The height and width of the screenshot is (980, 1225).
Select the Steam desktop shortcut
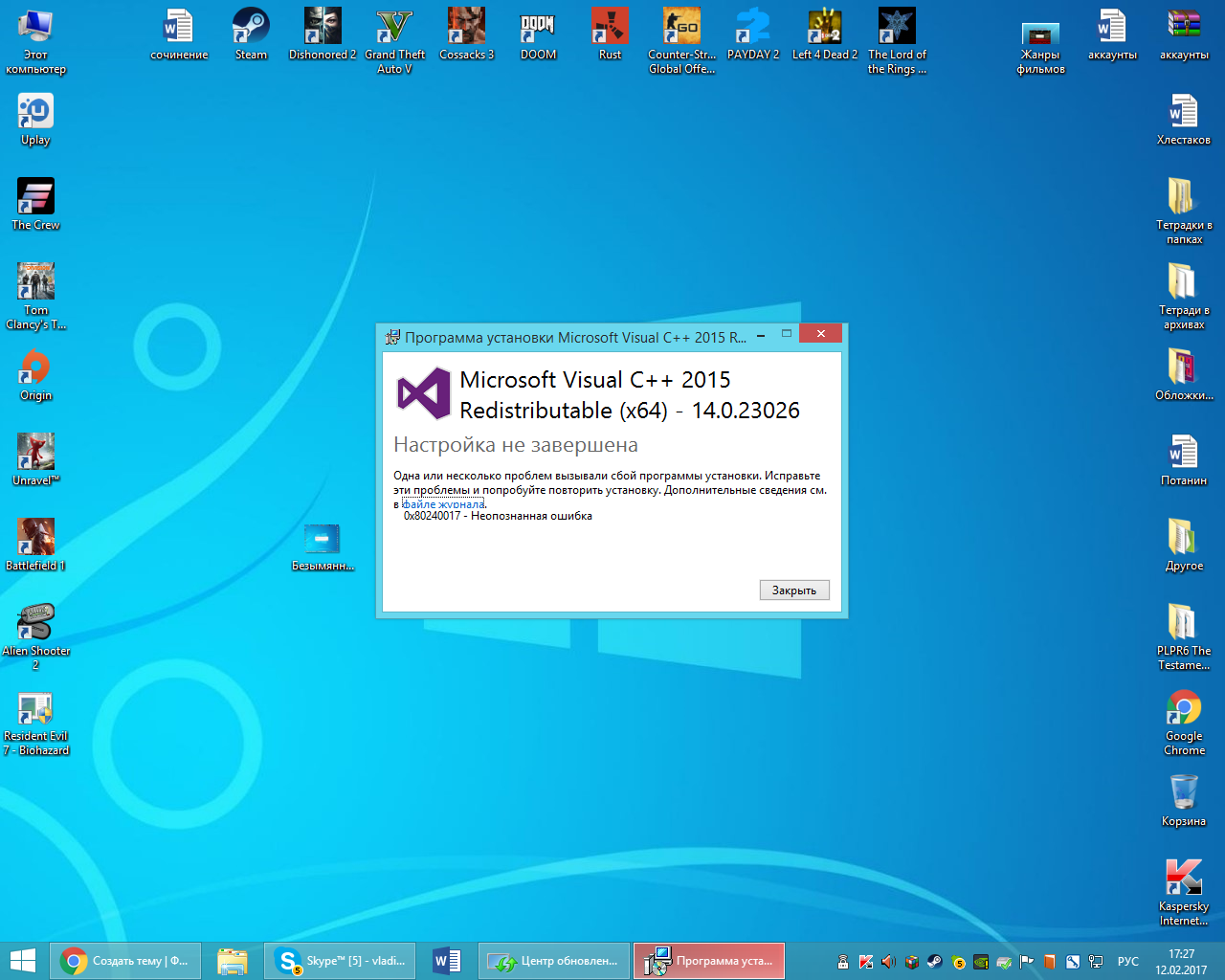(x=251, y=34)
